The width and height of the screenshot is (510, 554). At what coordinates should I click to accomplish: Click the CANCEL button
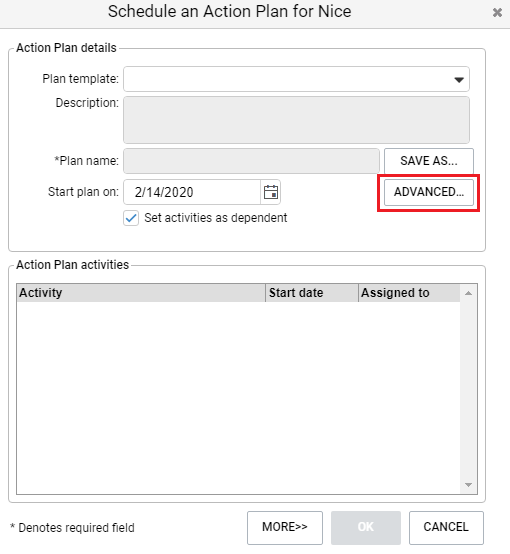coord(446,527)
